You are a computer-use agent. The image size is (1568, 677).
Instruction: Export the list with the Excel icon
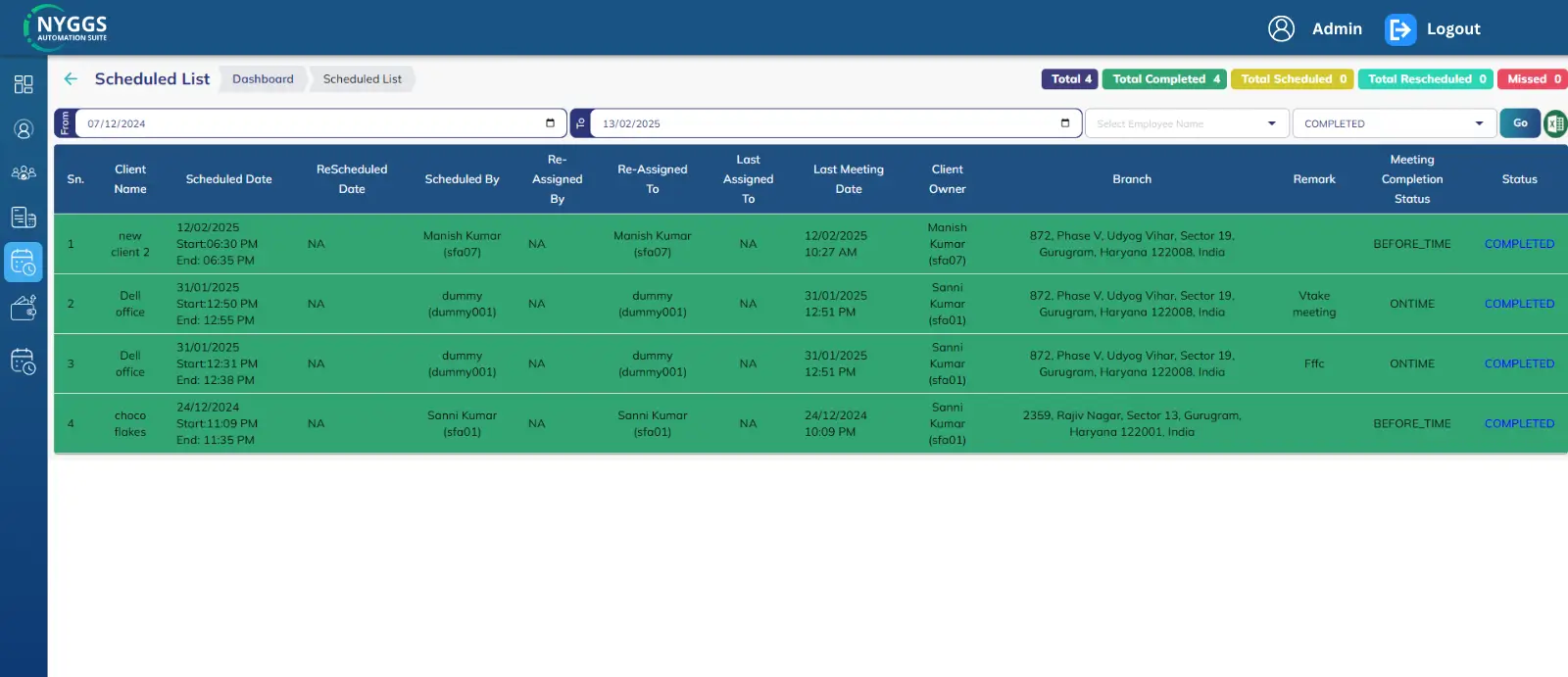pos(1555,123)
